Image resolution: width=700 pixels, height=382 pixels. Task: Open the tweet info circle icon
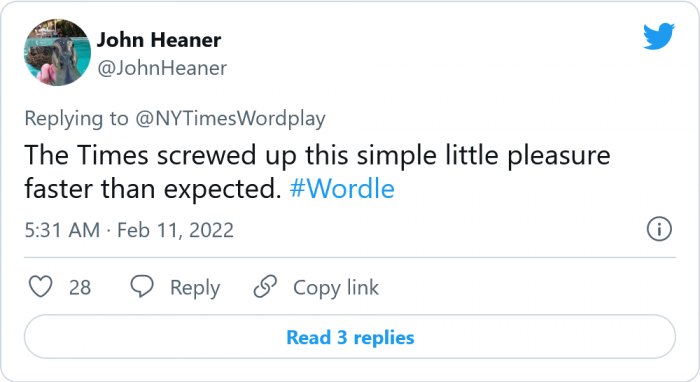659,229
